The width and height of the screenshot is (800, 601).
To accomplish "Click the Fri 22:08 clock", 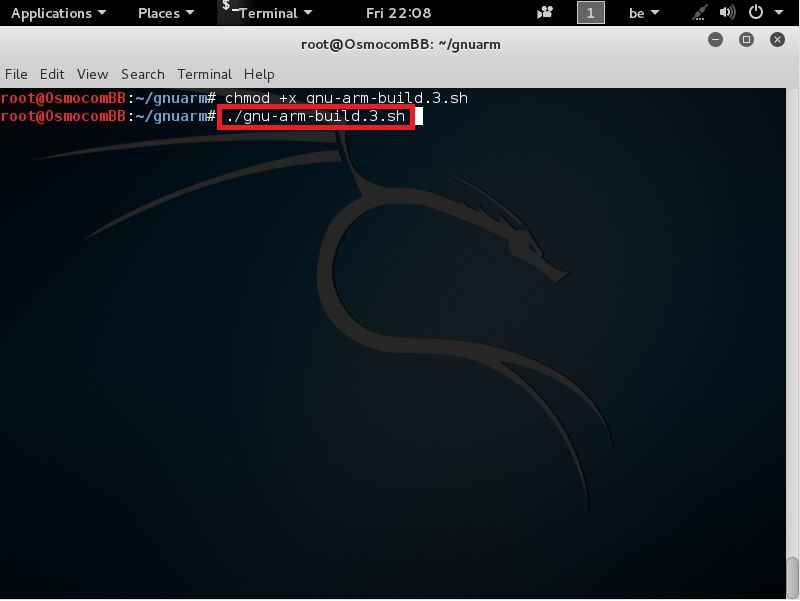I will point(398,13).
